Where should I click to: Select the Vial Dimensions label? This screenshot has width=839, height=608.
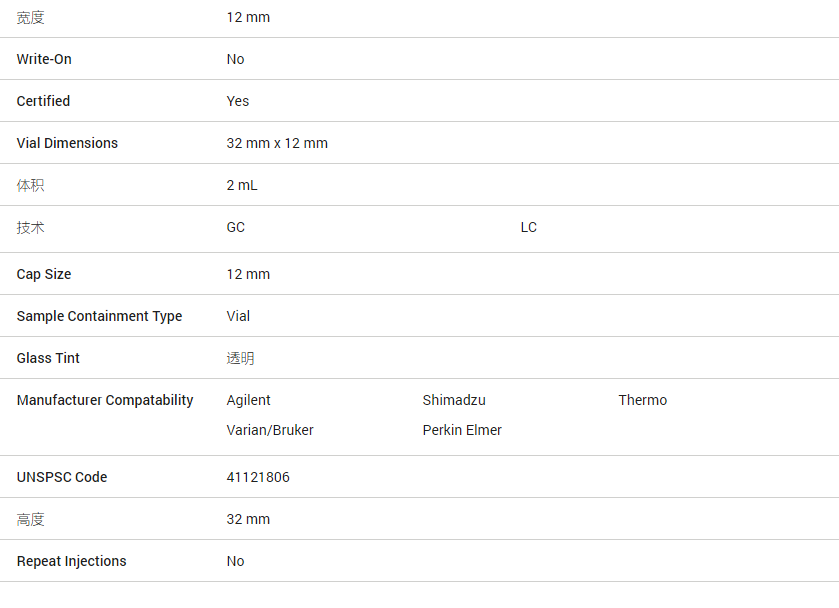pyautogui.click(x=67, y=143)
